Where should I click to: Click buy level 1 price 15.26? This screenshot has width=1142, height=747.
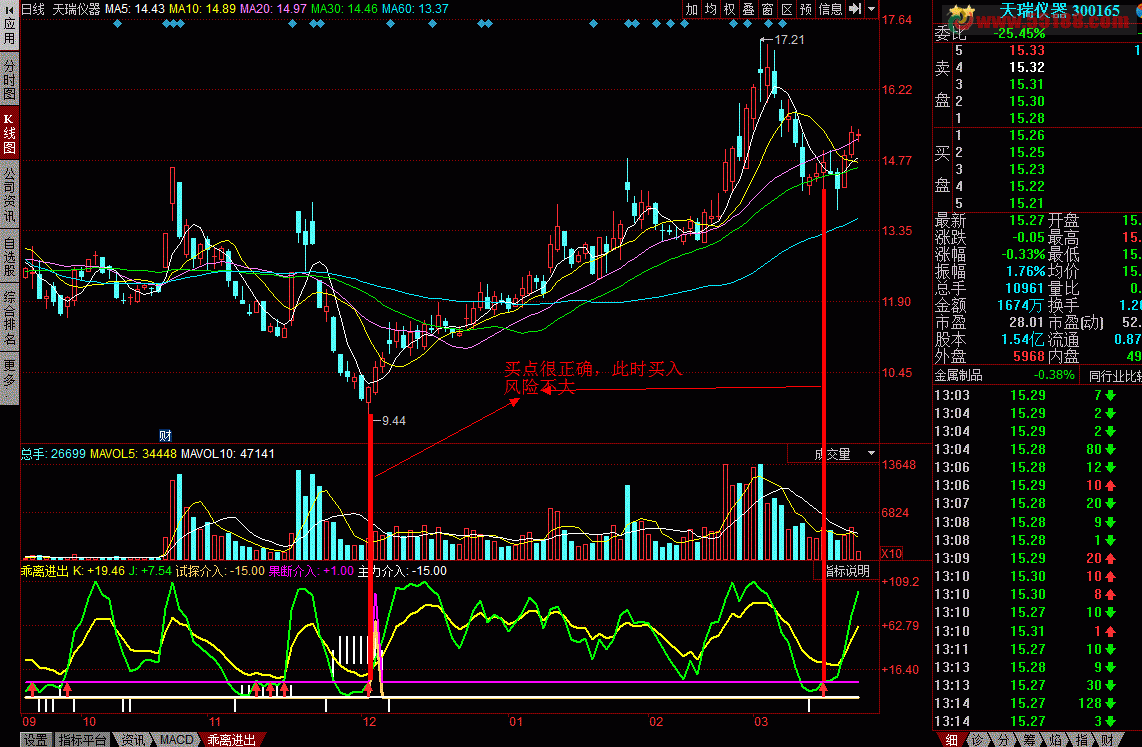pyautogui.click(x=1027, y=135)
